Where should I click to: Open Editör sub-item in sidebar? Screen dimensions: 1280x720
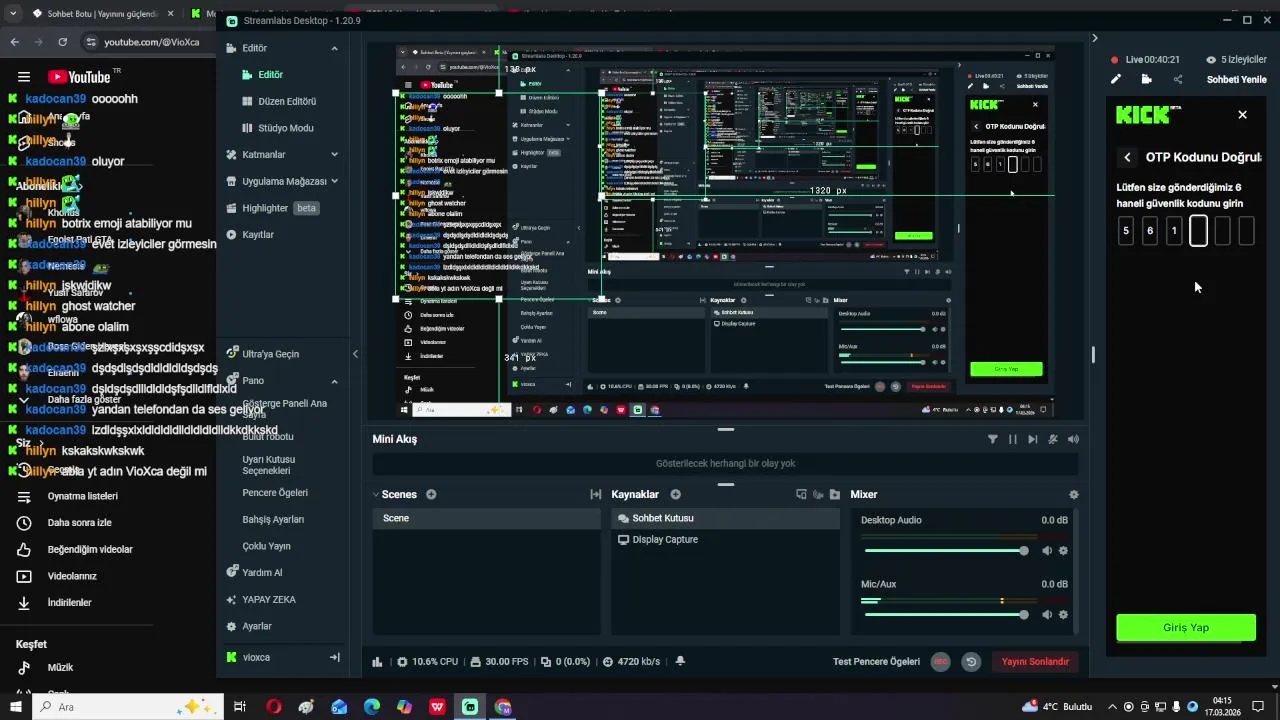263,74
